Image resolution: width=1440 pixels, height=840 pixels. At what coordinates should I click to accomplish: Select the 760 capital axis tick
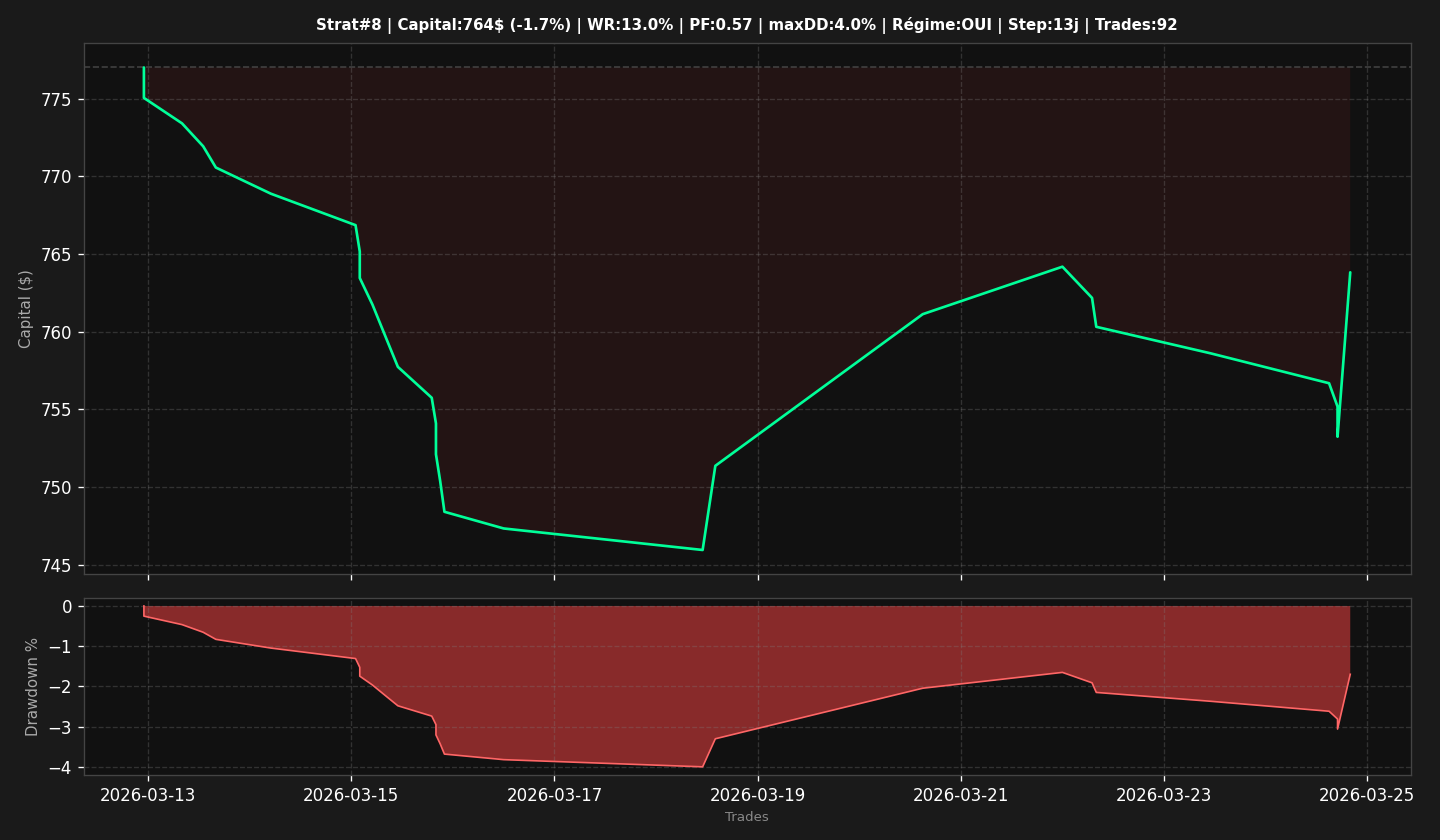58,333
